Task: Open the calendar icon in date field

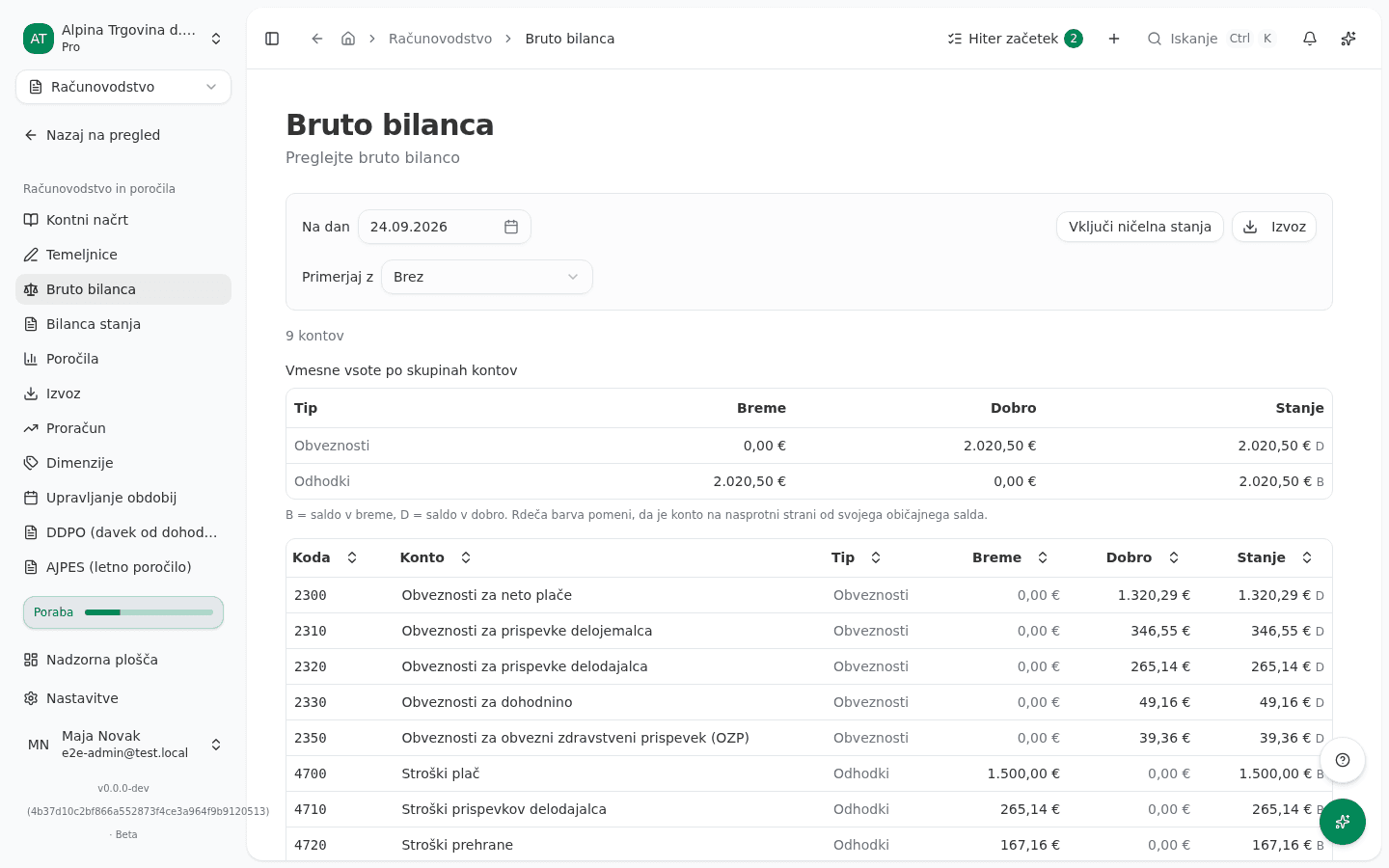Action: [x=511, y=227]
